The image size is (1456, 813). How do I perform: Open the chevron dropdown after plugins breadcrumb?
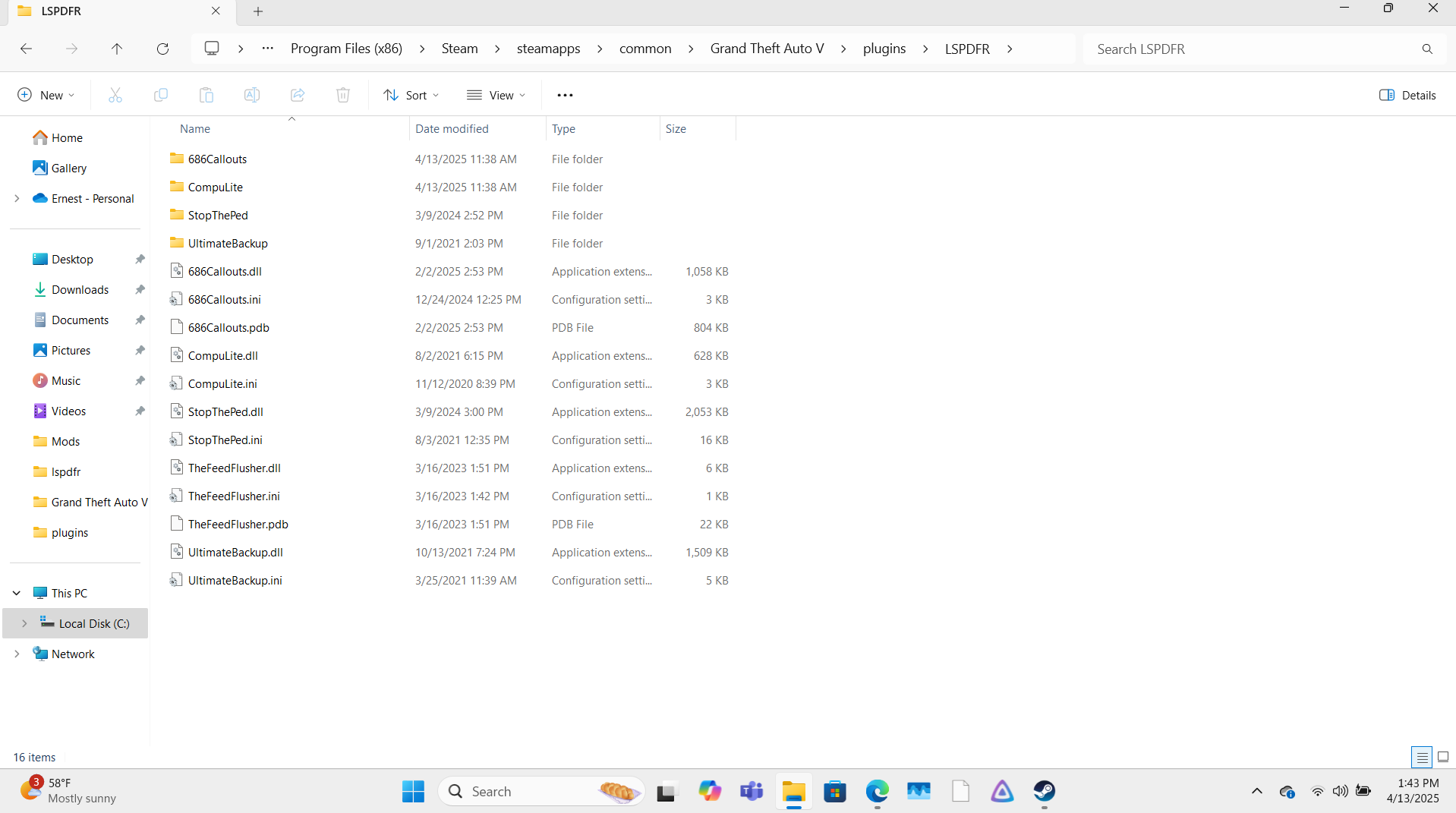(925, 49)
